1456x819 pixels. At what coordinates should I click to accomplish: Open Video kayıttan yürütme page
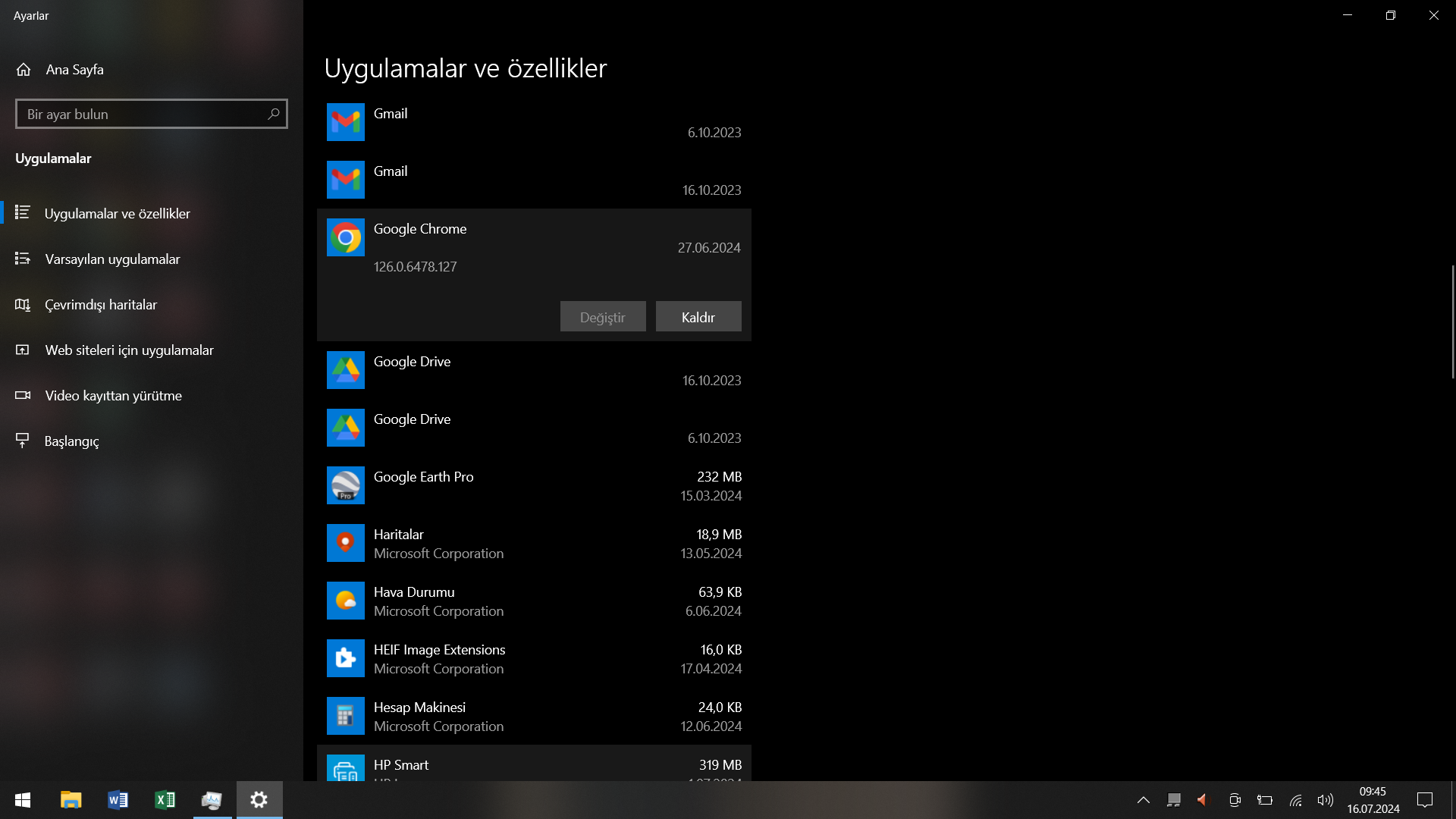click(113, 396)
